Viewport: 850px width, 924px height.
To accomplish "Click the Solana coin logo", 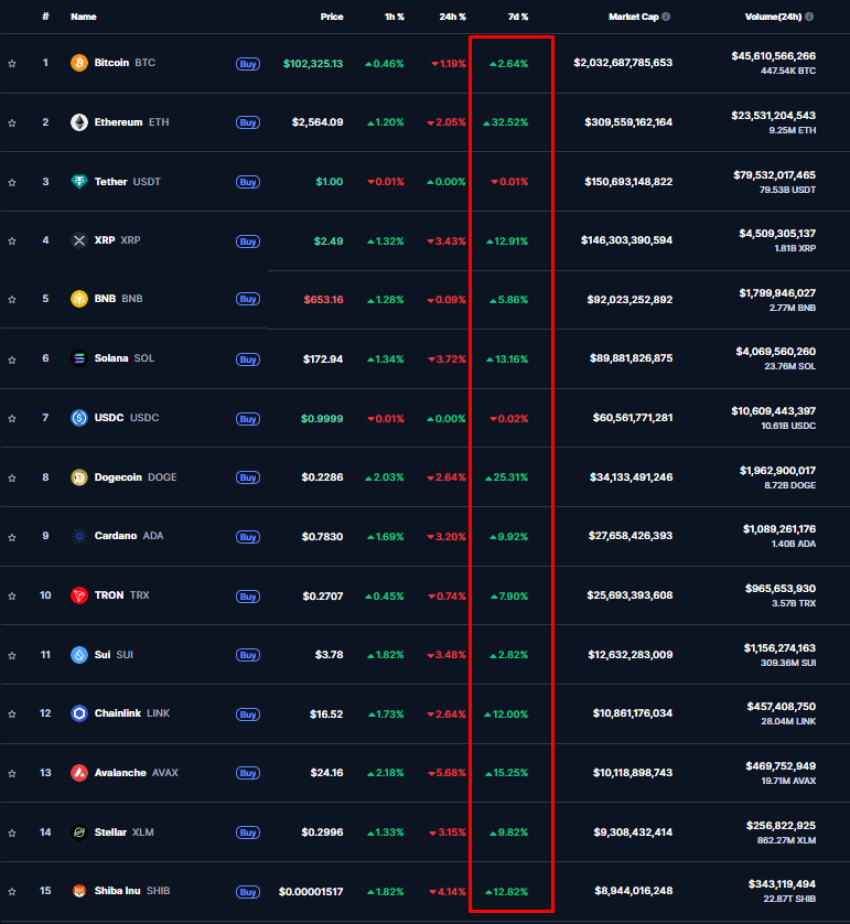I will pos(77,358).
